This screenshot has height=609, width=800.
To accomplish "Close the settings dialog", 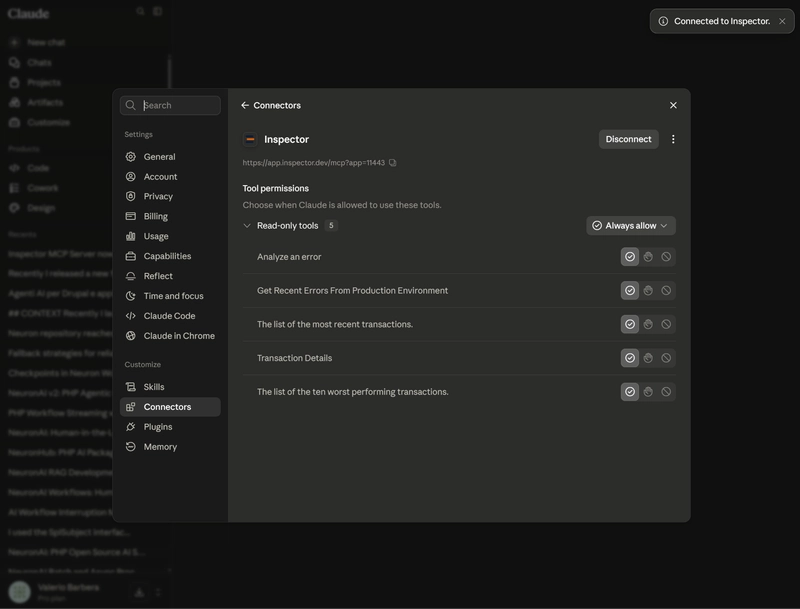I will [673, 105].
